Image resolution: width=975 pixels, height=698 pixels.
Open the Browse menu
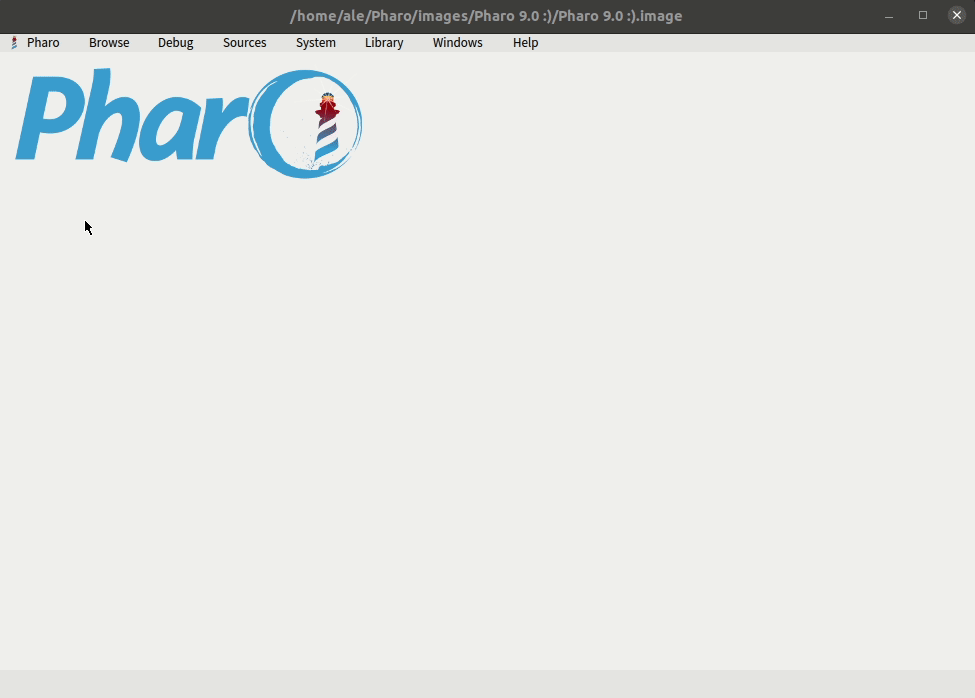point(109,43)
